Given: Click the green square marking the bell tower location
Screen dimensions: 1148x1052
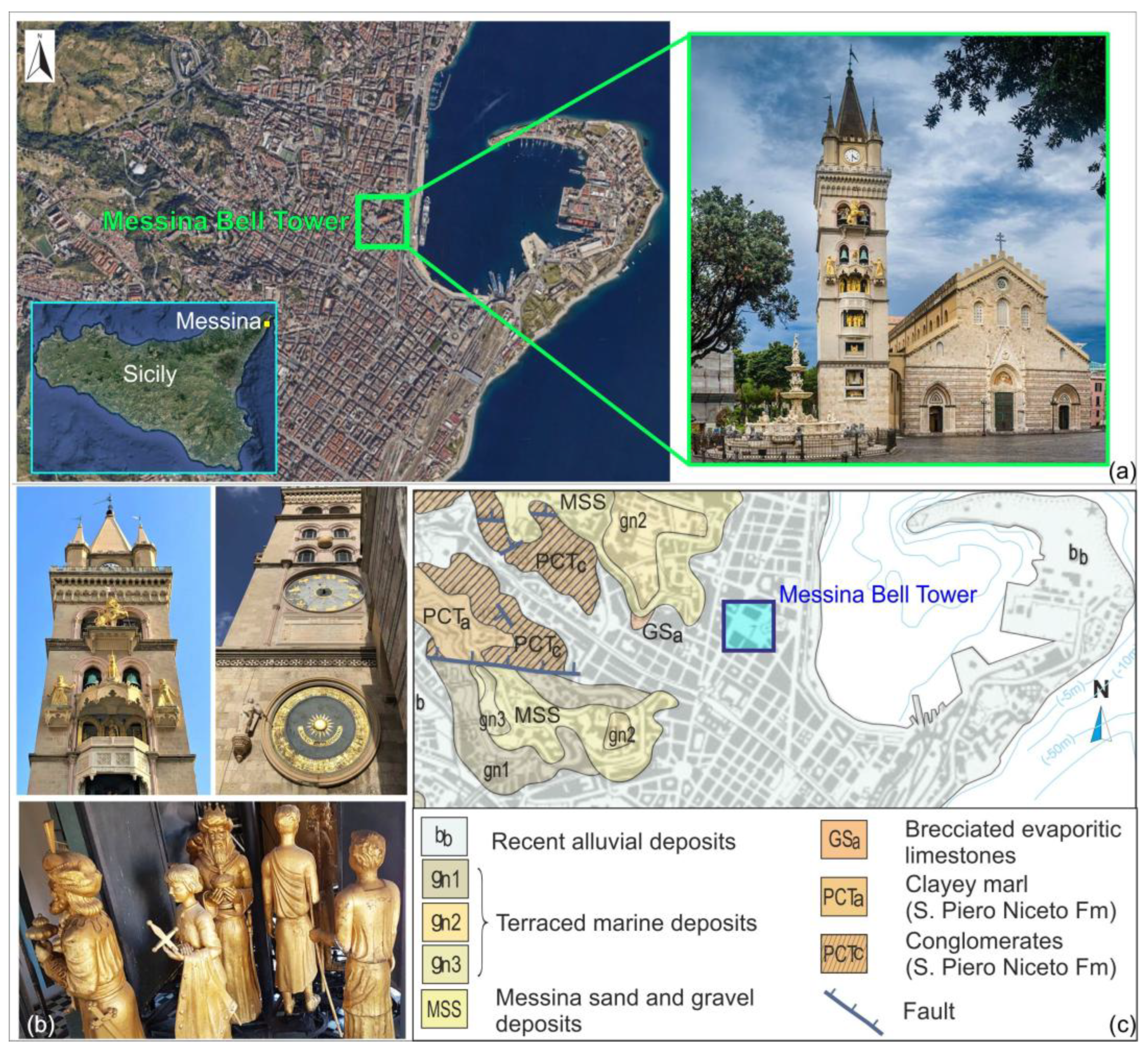Looking at the screenshot, I should (382, 221).
